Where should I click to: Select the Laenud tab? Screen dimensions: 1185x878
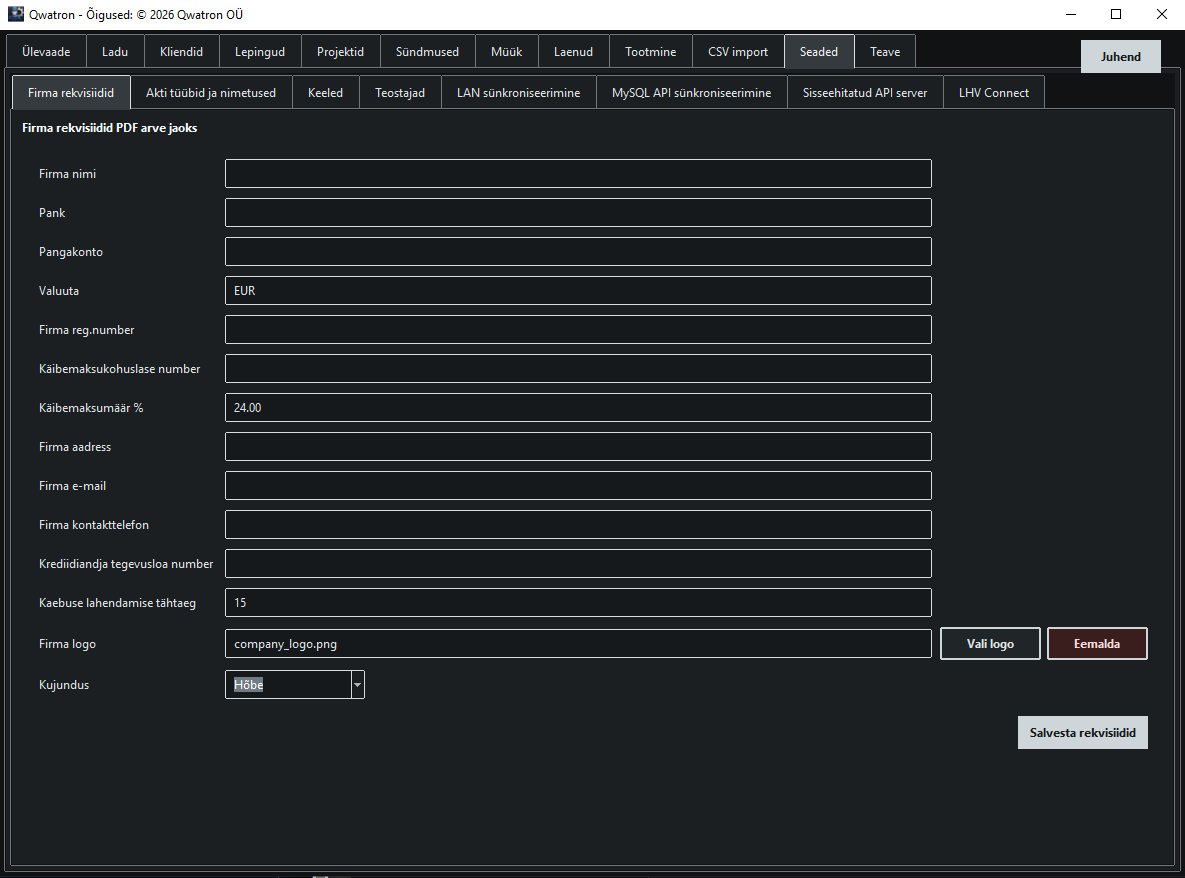(x=574, y=51)
